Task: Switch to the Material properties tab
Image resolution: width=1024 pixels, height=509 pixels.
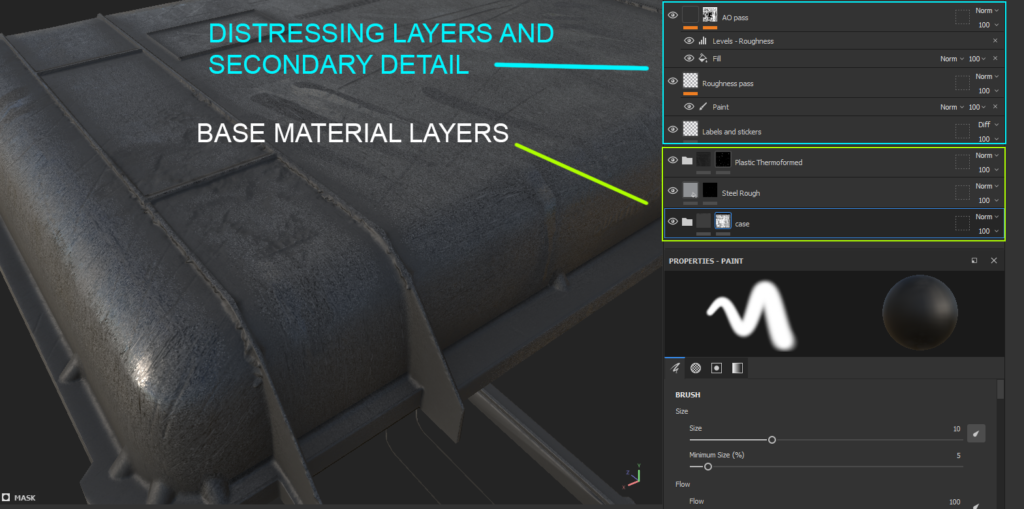Action: 737,368
